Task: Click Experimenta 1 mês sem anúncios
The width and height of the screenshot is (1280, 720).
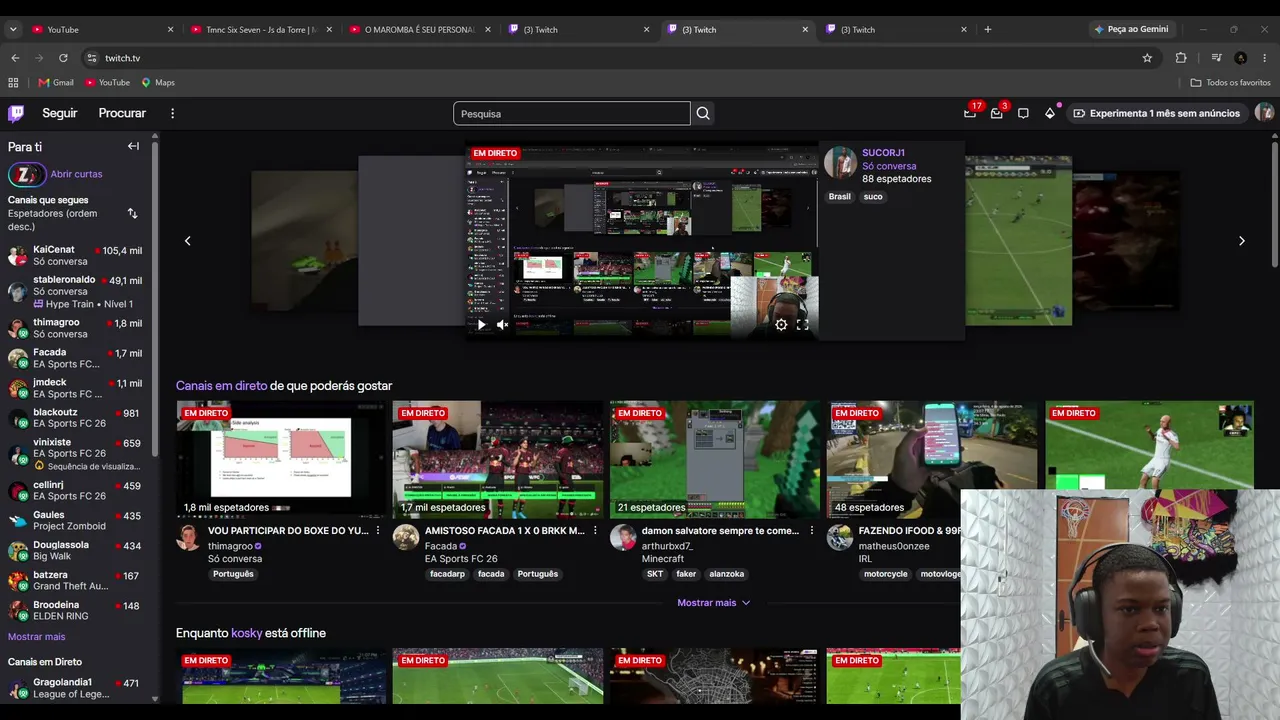Action: click(1157, 113)
